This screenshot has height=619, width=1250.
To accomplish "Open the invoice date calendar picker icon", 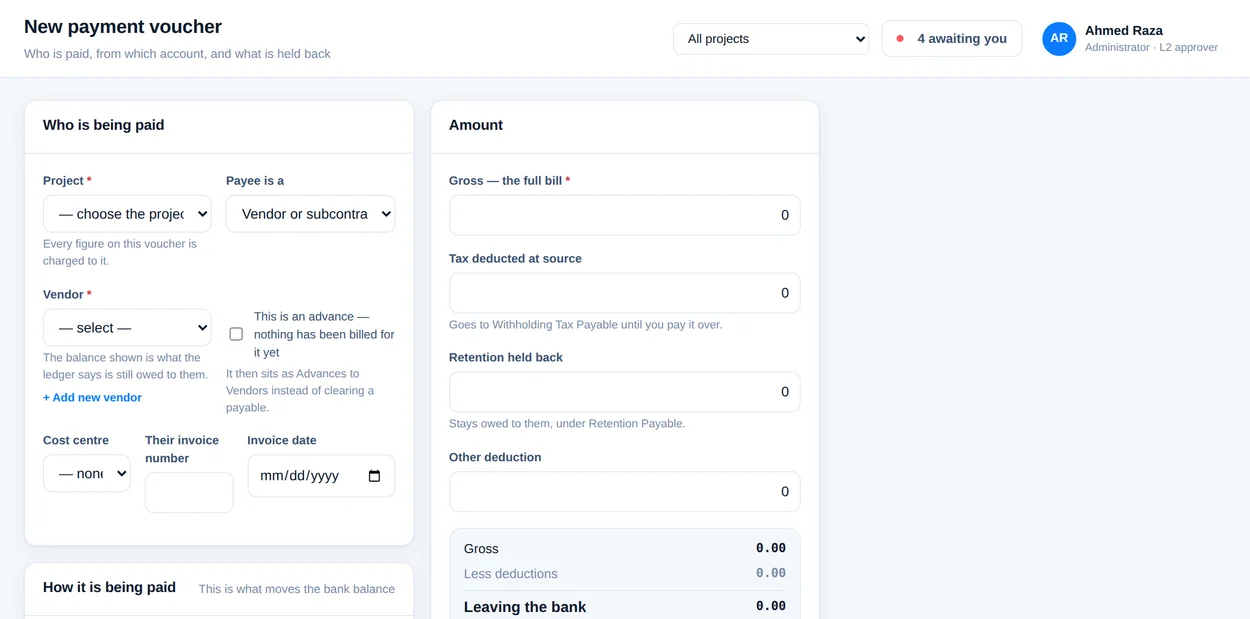I will pos(374,476).
